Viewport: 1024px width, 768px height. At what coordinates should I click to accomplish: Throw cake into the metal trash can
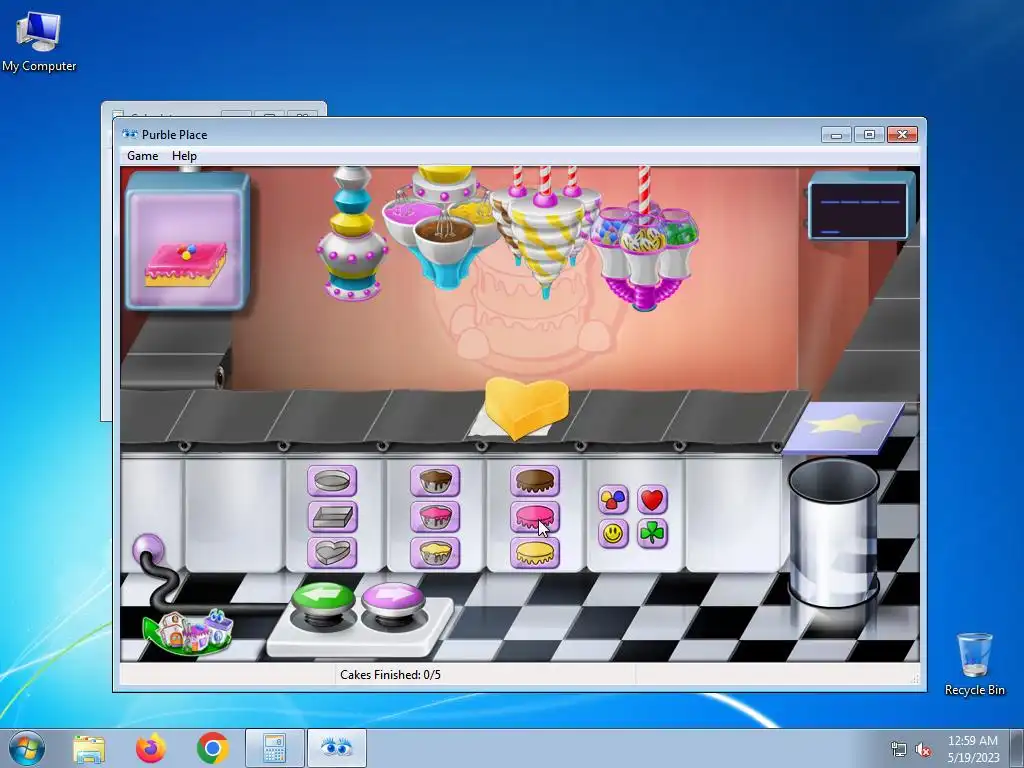(833, 532)
